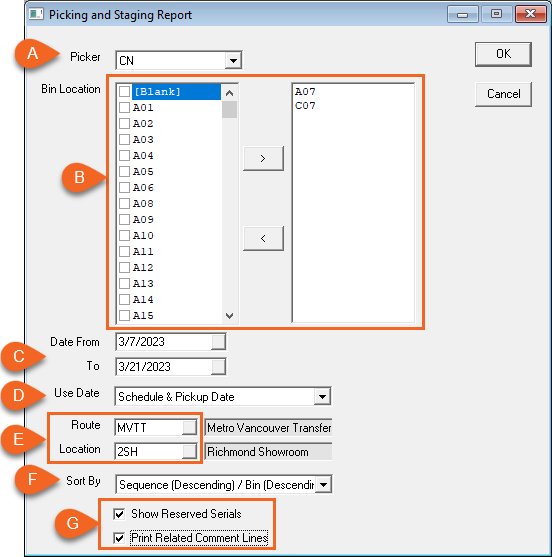Toggle Print Related Comment Lines checkbox
The image size is (552, 557).
[119, 538]
